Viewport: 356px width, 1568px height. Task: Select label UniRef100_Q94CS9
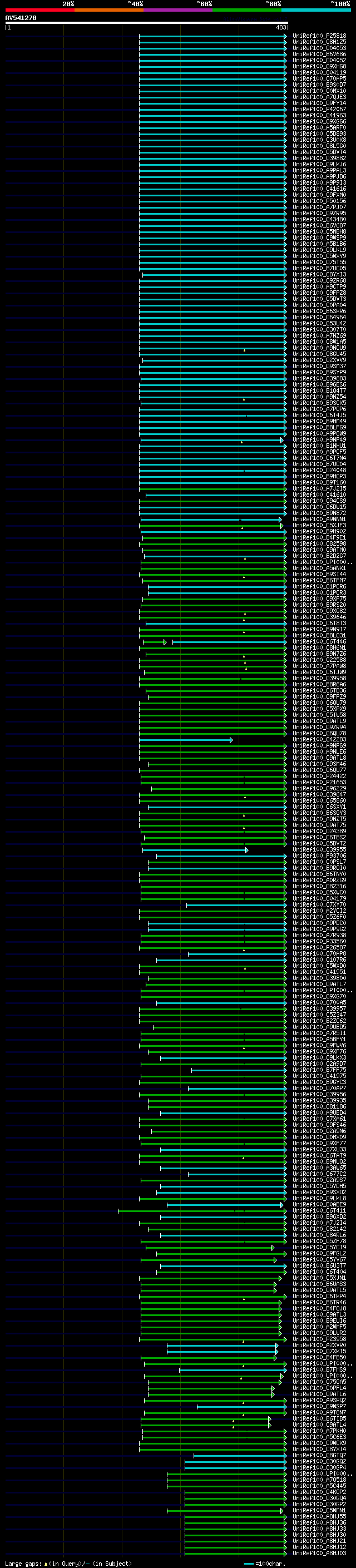[x=319, y=501]
